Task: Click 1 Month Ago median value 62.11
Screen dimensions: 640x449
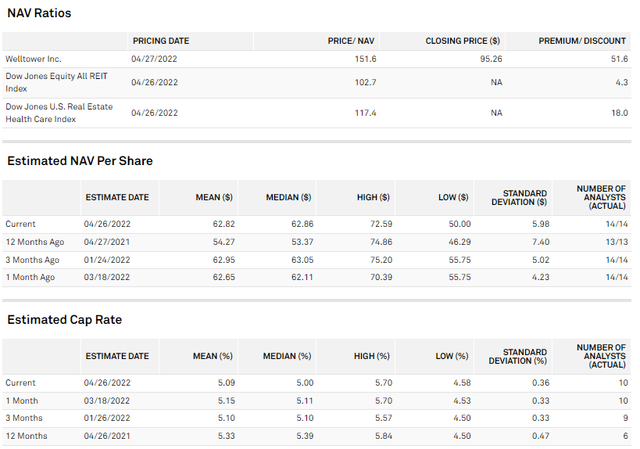Action: click(x=302, y=277)
